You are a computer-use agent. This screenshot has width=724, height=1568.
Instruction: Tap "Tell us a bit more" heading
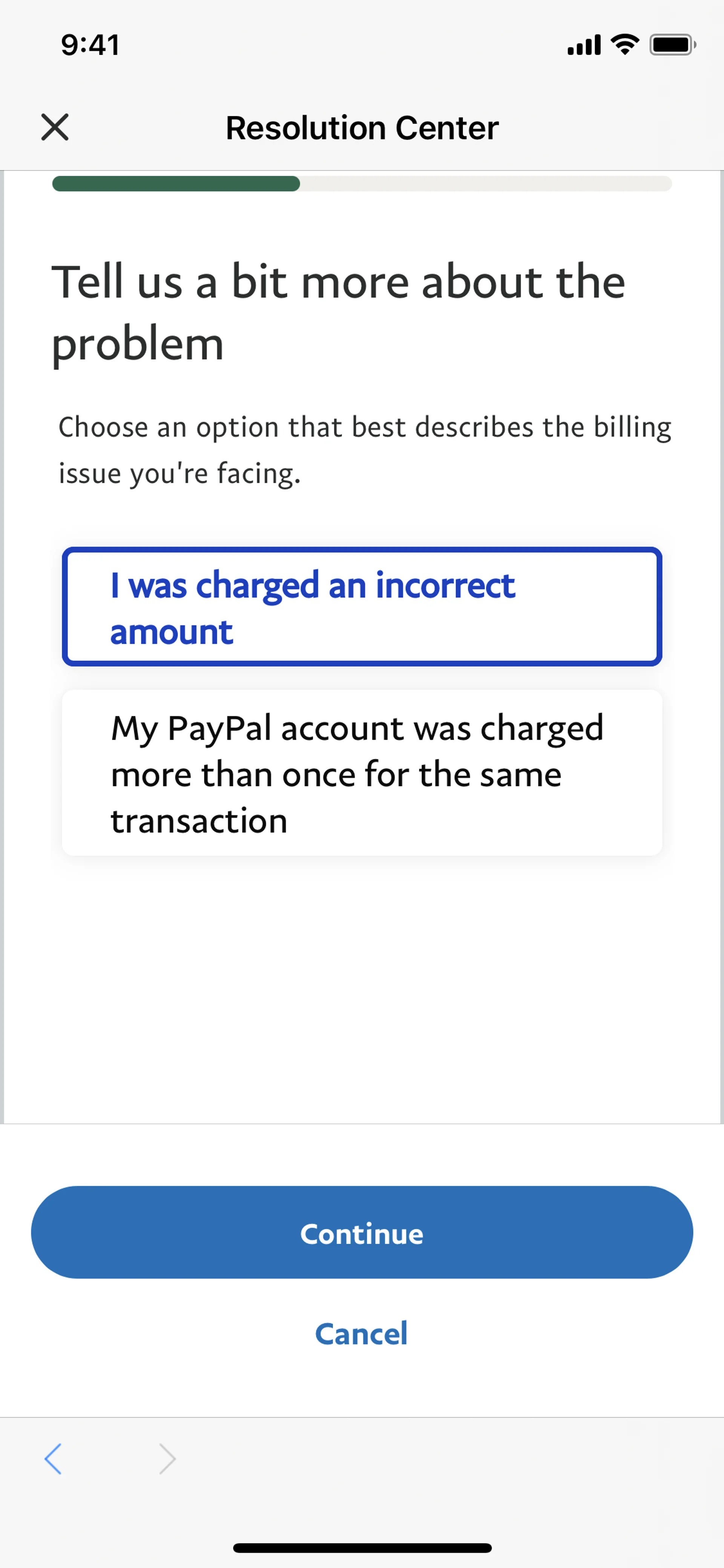point(339,312)
